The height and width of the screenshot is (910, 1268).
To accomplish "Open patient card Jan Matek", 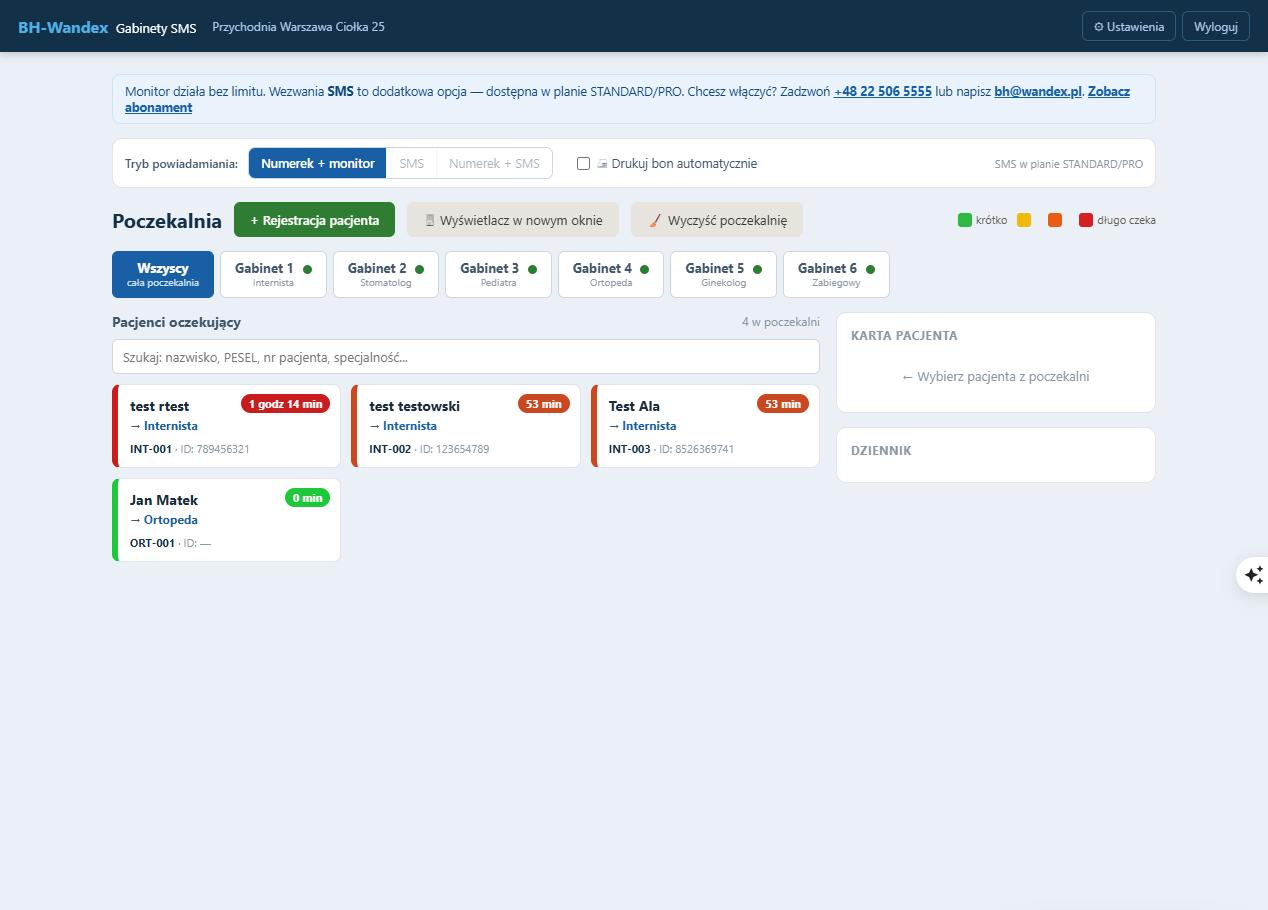I will tap(227, 520).
